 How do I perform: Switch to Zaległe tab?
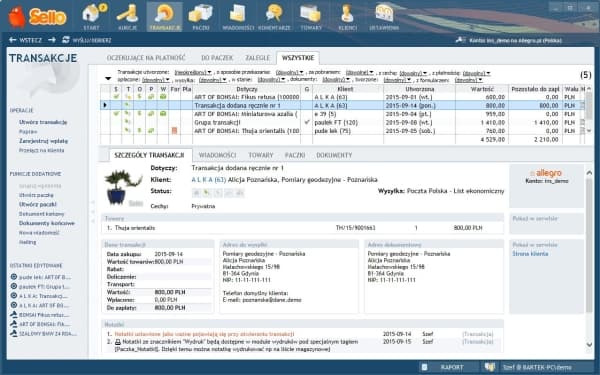[x=257, y=58]
